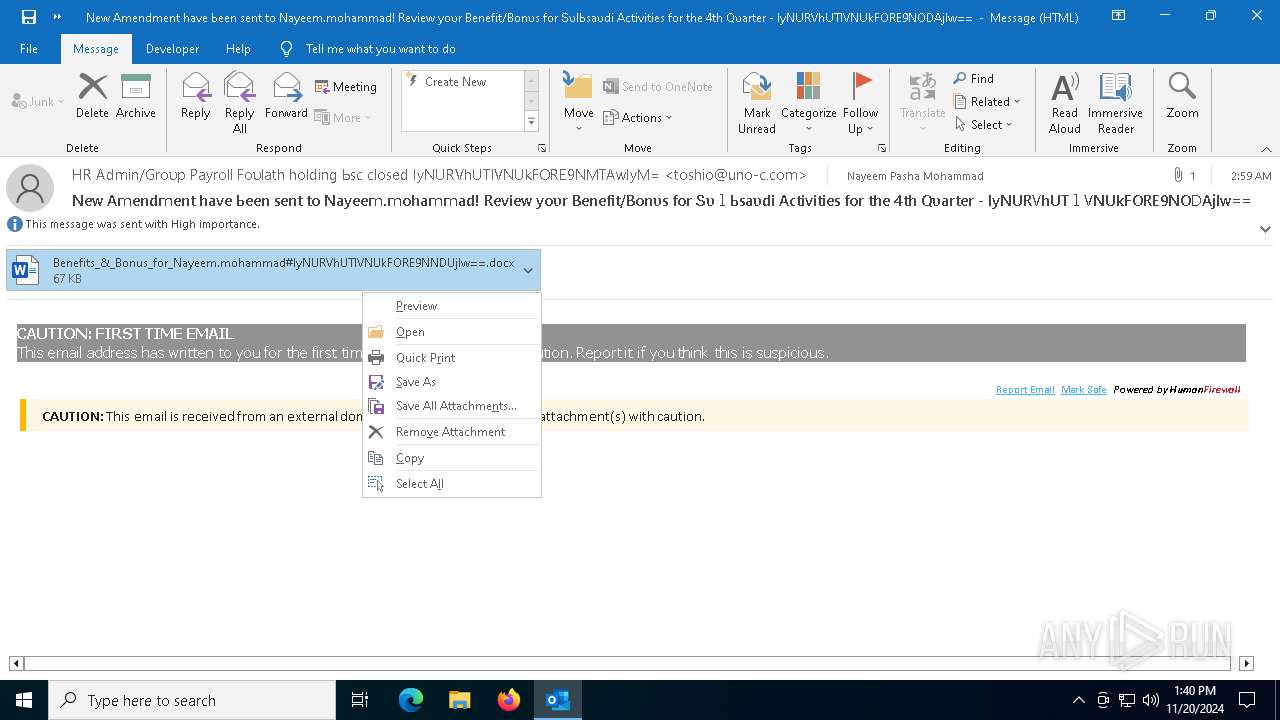This screenshot has height=720, width=1280.
Task: Select Save All Attachments option
Action: point(452,406)
